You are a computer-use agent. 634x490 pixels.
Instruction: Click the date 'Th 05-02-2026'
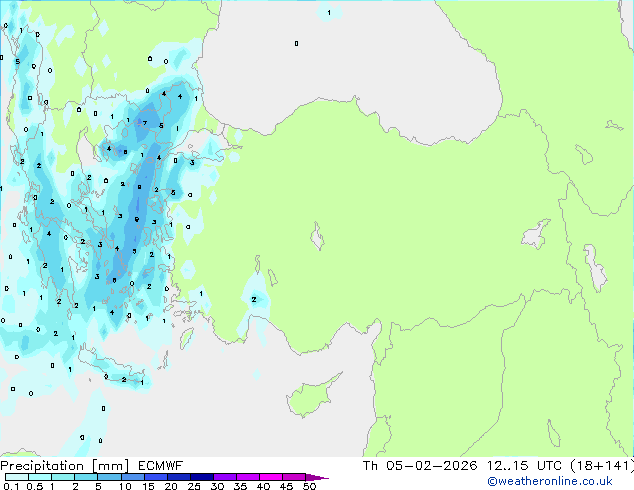pyautogui.click(x=420, y=466)
